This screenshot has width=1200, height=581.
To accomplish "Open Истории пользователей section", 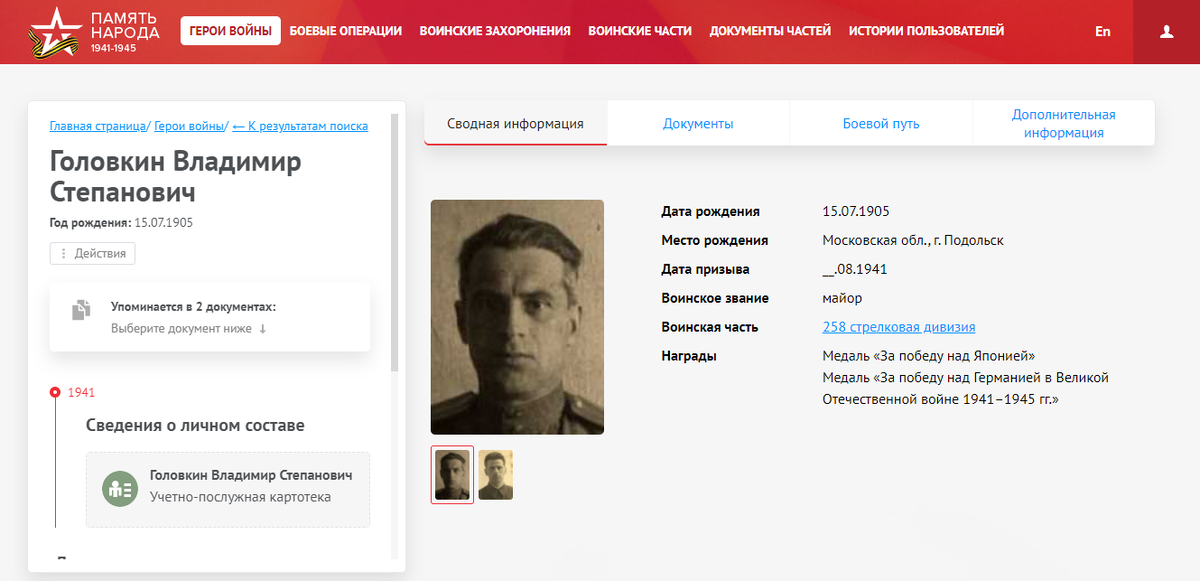I will [926, 31].
